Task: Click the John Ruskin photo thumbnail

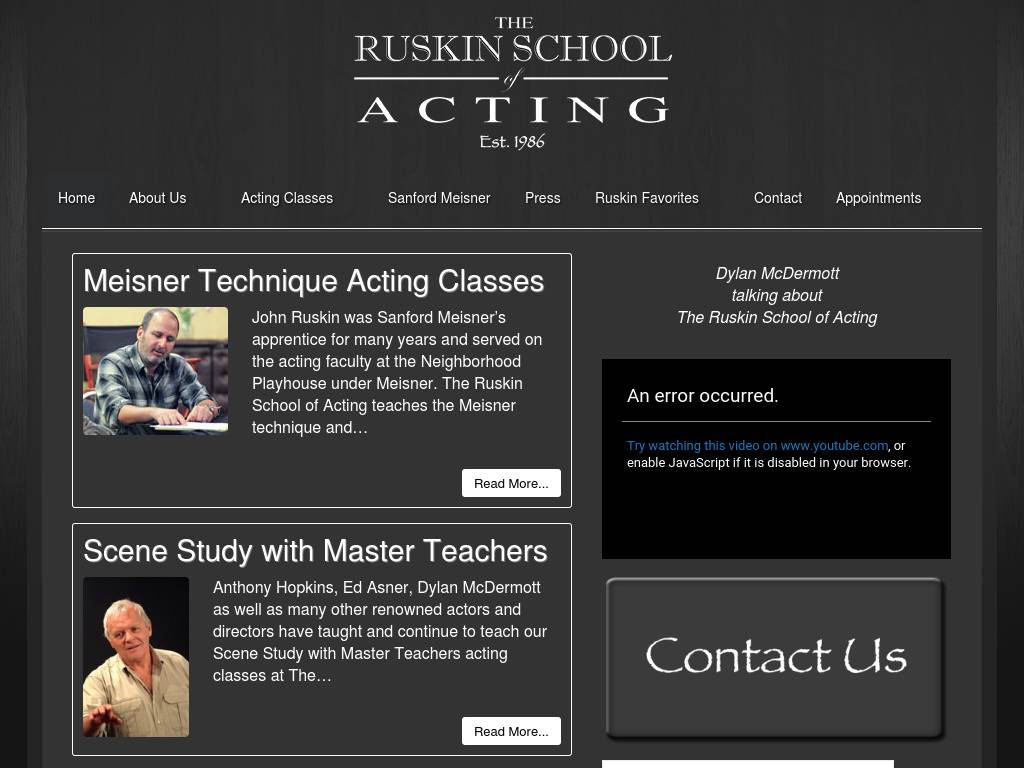Action: [x=155, y=371]
